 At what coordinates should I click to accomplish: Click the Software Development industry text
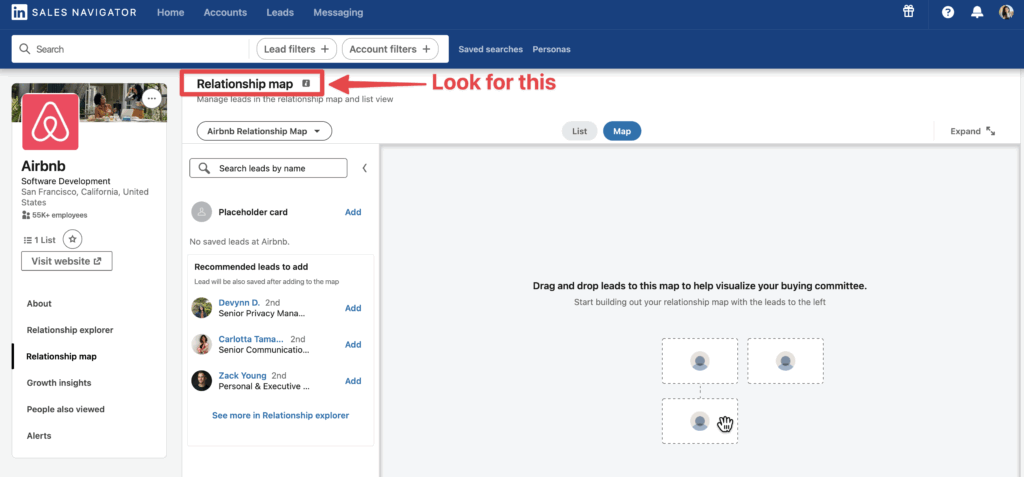pos(66,181)
